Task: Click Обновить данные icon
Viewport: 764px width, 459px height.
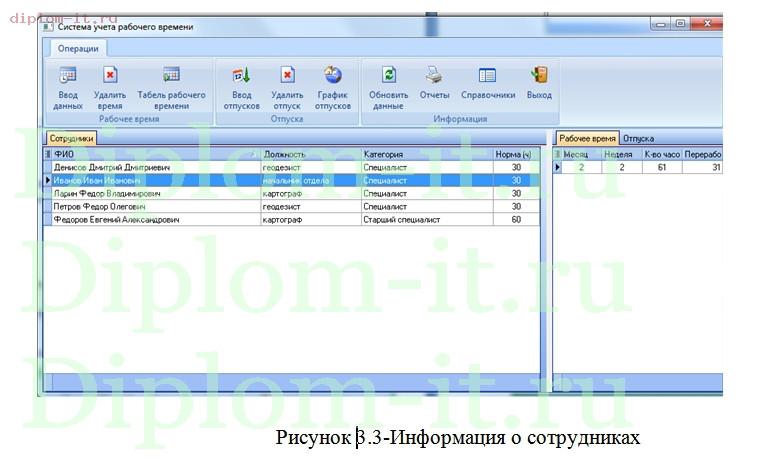Action: (389, 76)
